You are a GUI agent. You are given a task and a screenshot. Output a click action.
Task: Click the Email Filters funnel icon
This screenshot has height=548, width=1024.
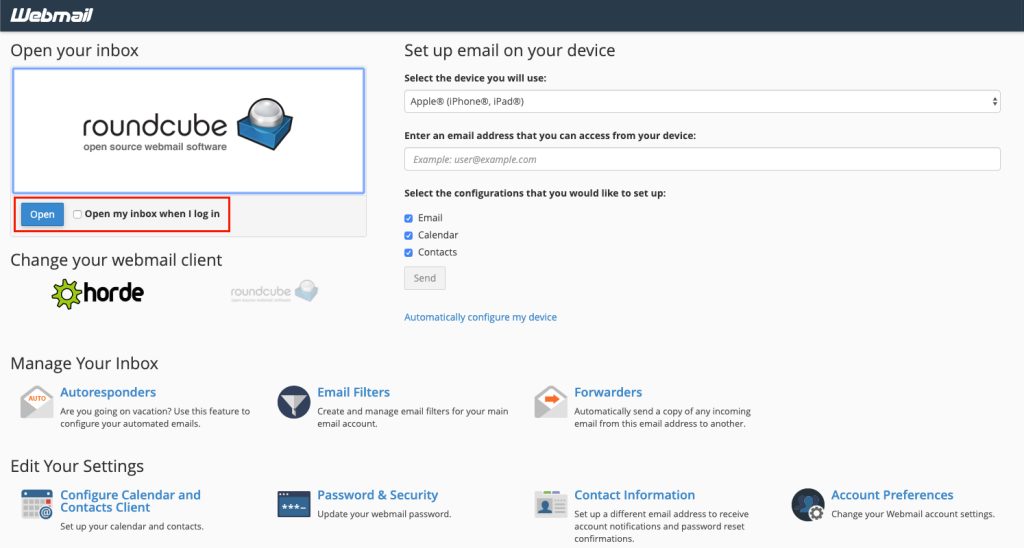pos(294,402)
